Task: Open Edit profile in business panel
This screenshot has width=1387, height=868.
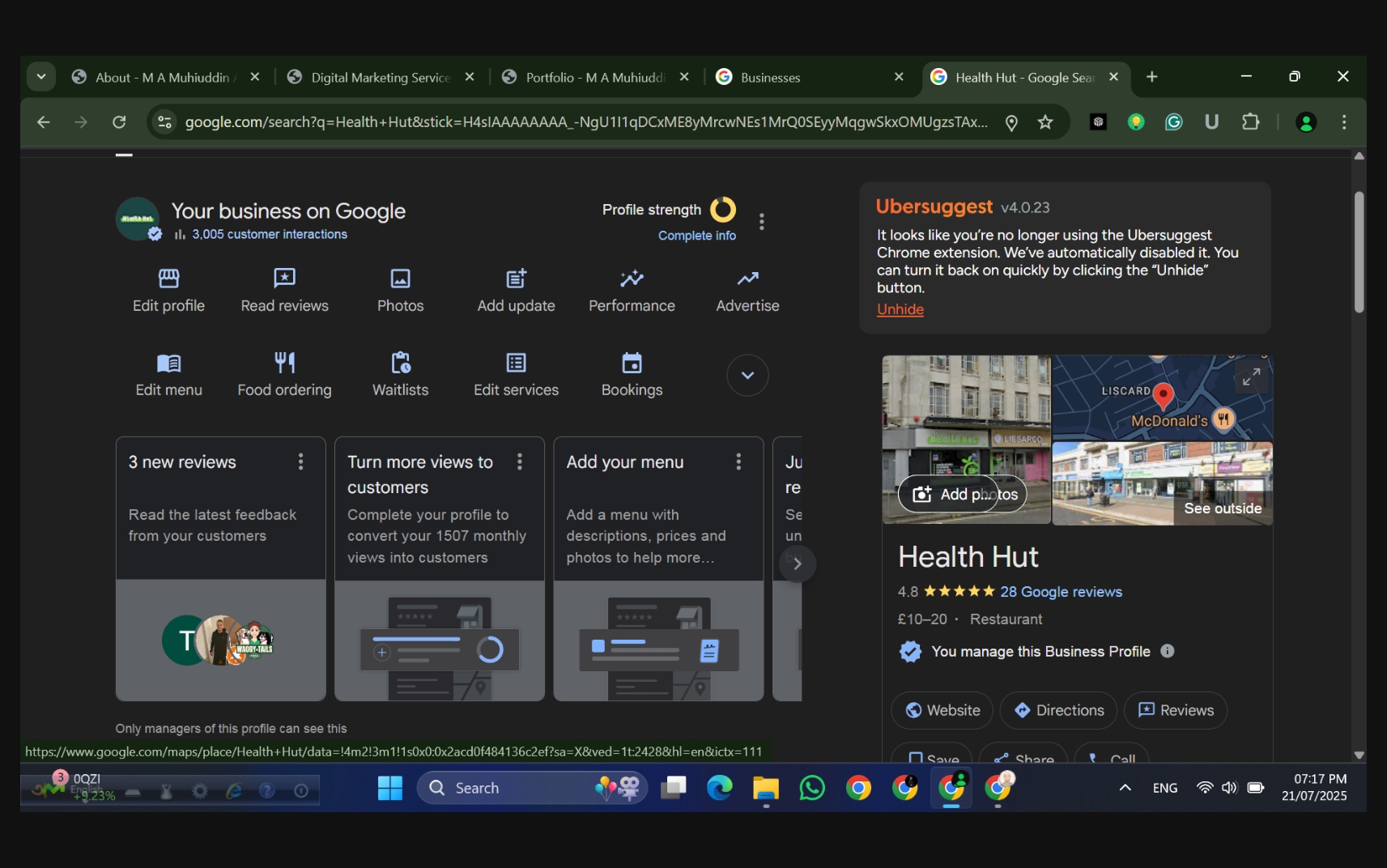Action: pos(168,291)
